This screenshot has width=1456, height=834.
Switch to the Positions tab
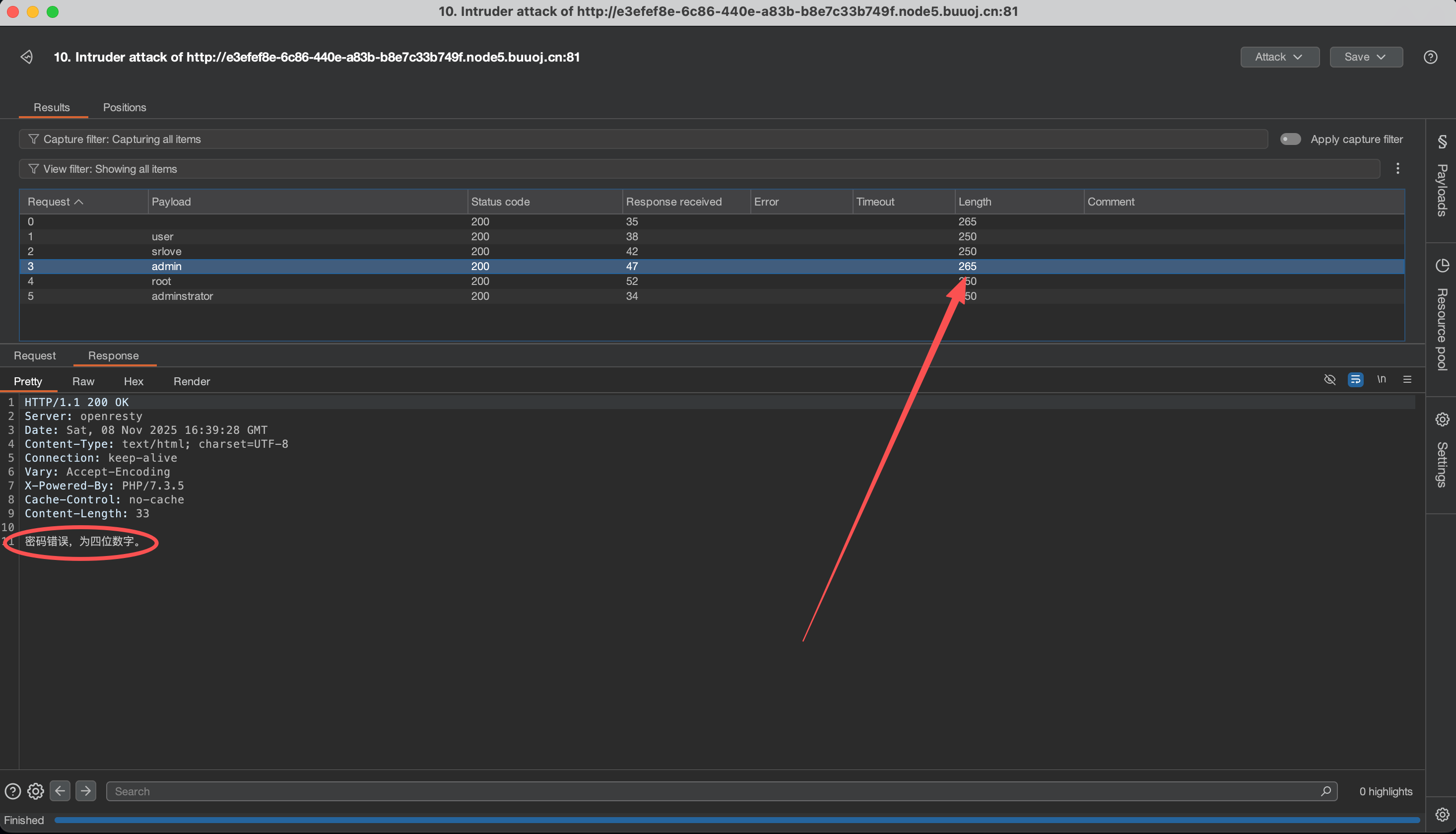pos(124,108)
